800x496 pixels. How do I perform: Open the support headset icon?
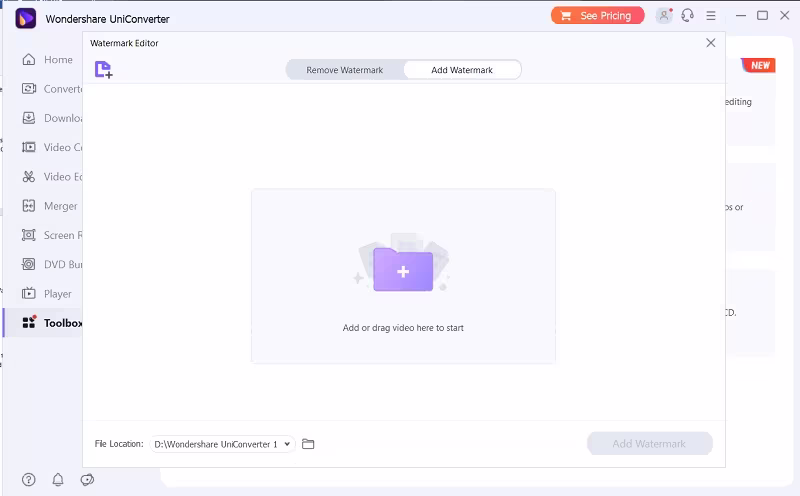point(687,16)
